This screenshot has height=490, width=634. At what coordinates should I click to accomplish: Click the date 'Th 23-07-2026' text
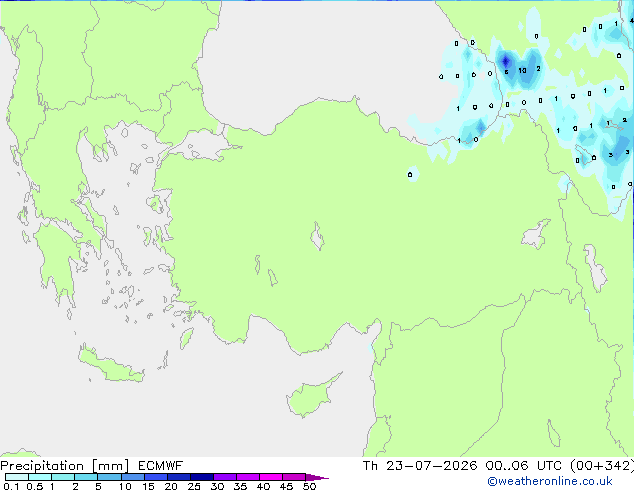tap(420, 466)
